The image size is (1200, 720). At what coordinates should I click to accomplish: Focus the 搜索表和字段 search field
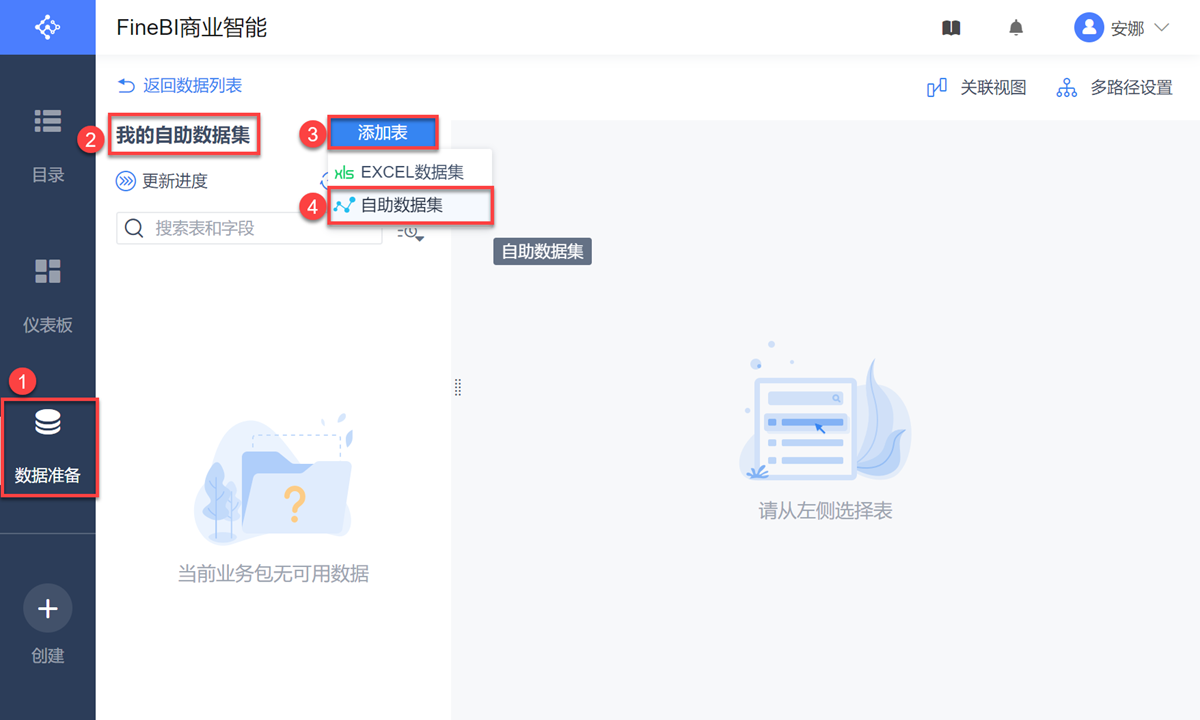pyautogui.click(x=249, y=228)
